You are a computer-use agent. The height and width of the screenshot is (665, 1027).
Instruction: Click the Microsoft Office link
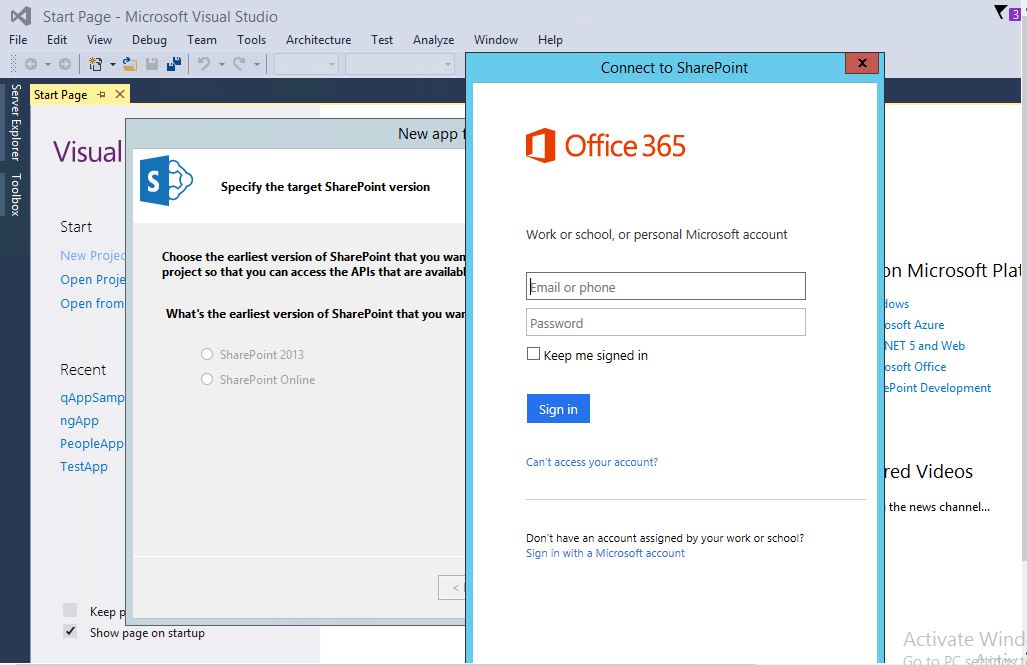click(x=916, y=367)
